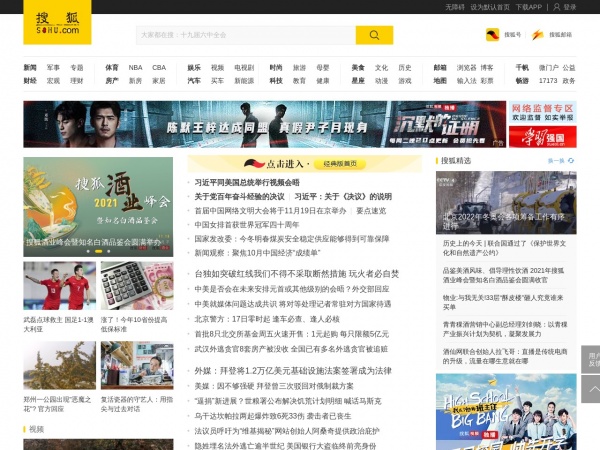The image size is (600, 450).
Task: Open 美媒：因不够强硬 拜登 article
Action: point(274,386)
